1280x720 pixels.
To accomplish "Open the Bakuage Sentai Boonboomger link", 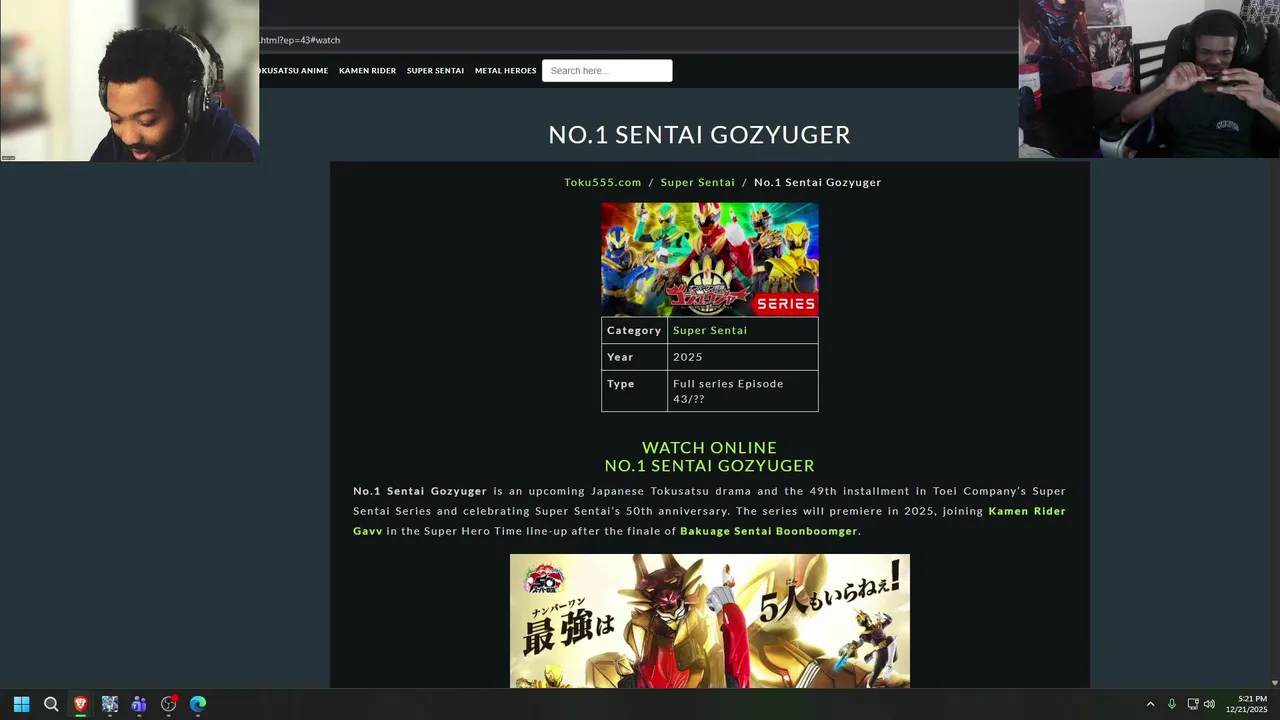I will [769, 531].
